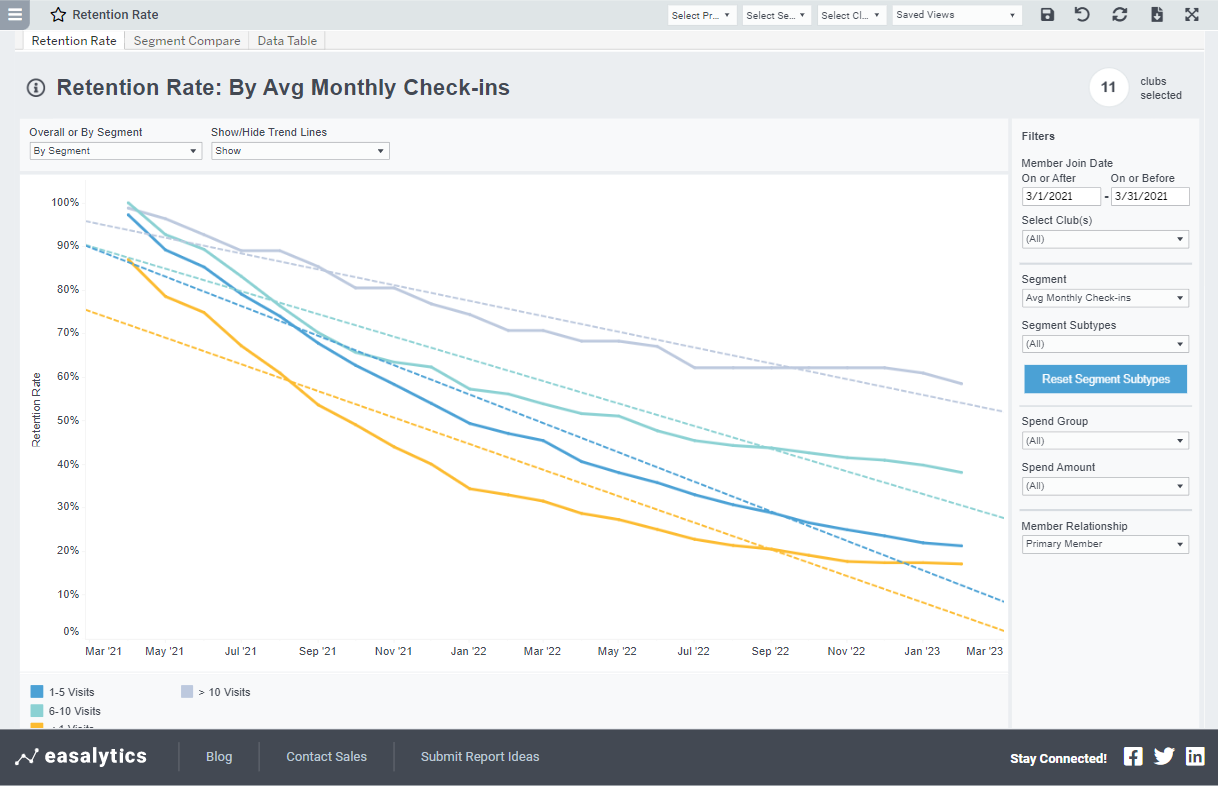Open the Contact Sales link
1218x786 pixels.
pyautogui.click(x=326, y=756)
